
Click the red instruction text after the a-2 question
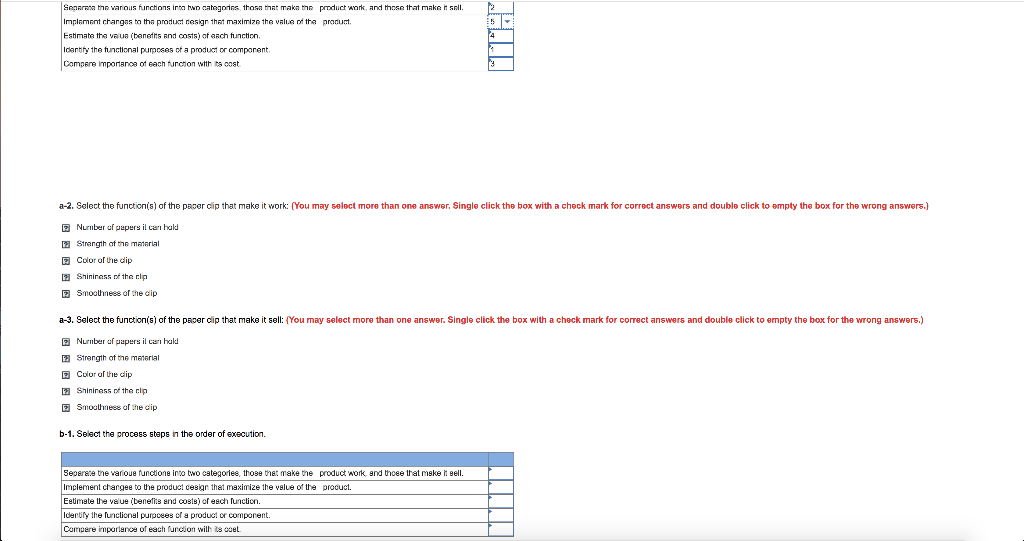click(x=610, y=206)
